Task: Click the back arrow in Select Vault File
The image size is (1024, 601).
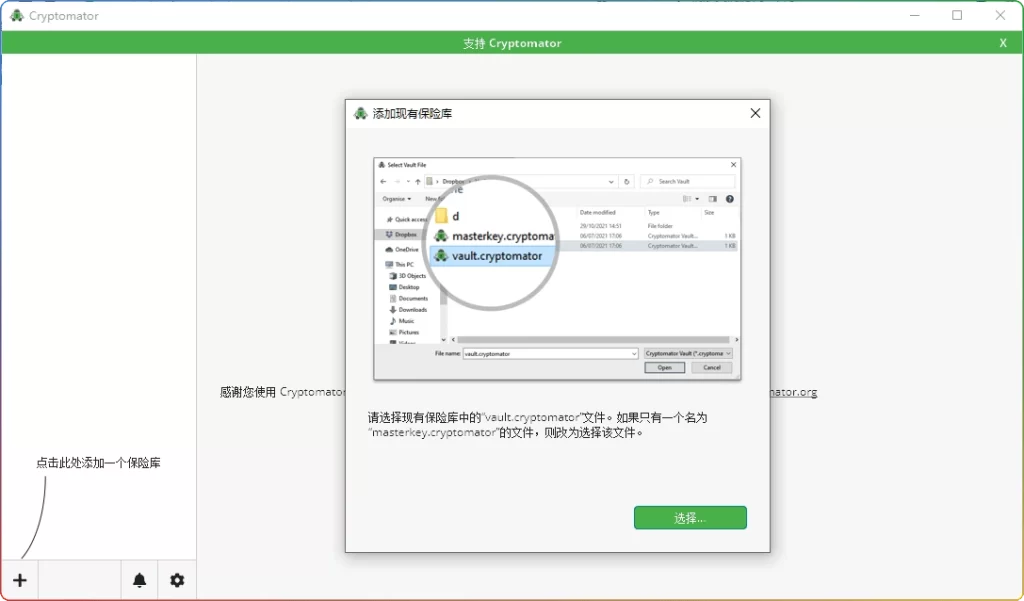Action: (x=383, y=181)
